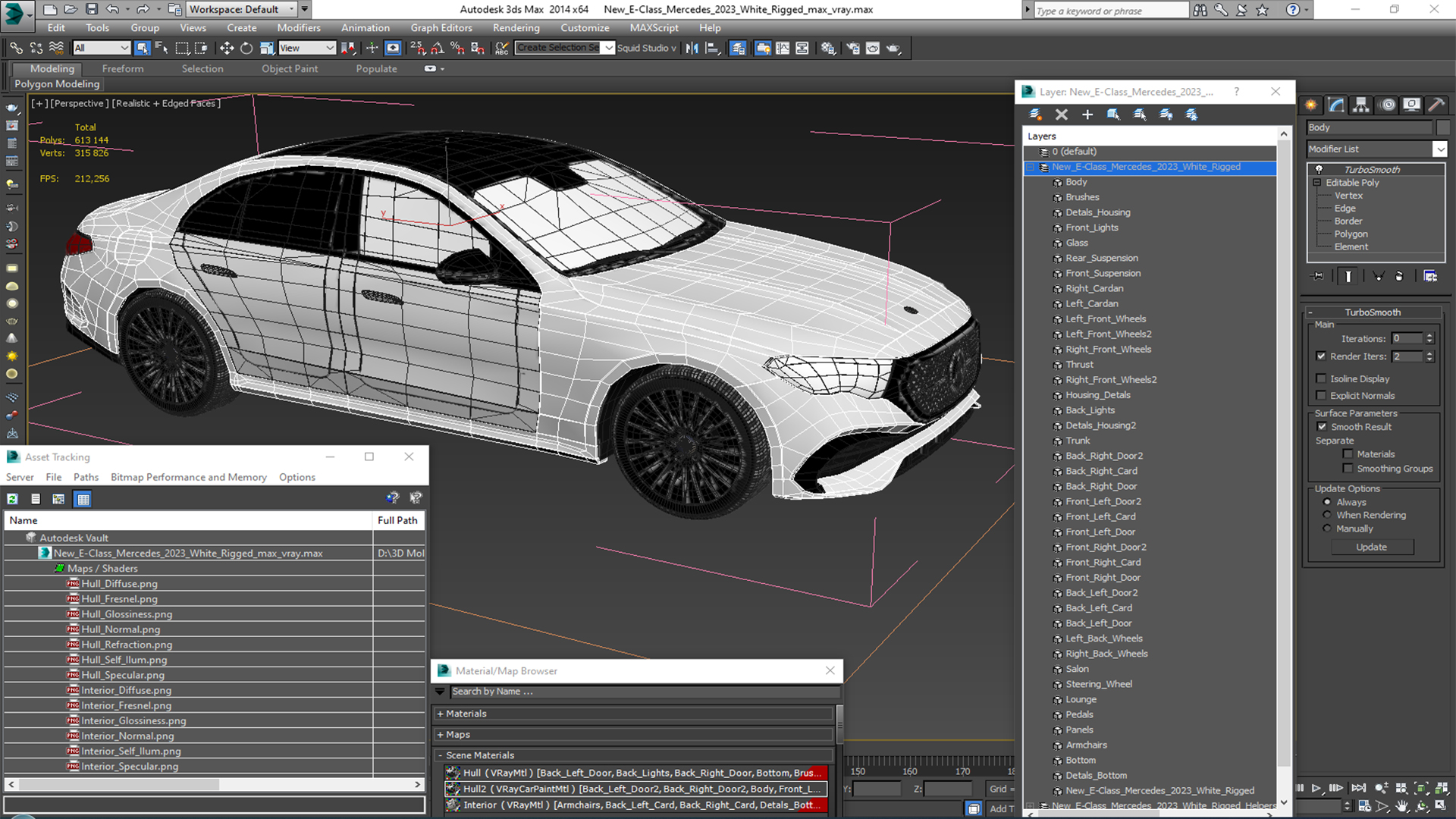Select the Manually update option
This screenshot has width=1456, height=819.
tap(1327, 529)
